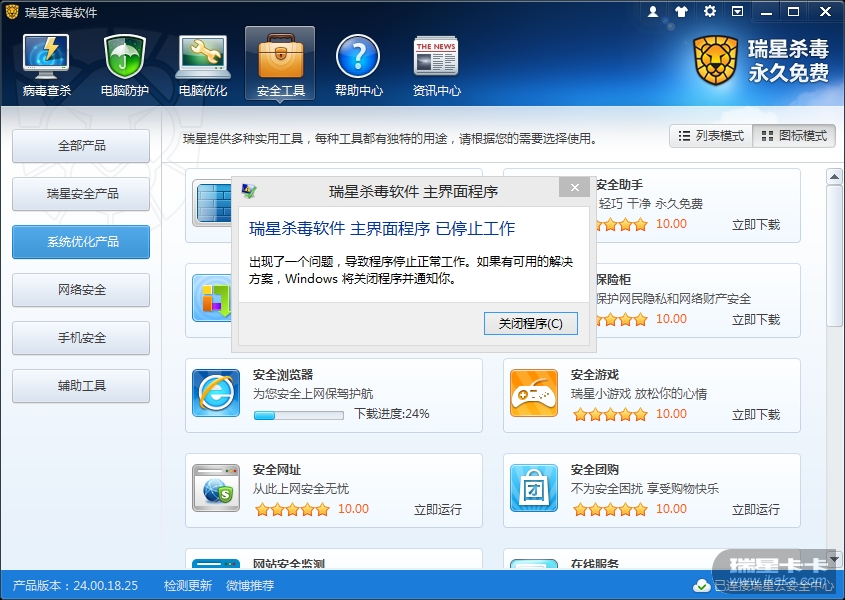Viewport: 845px width, 600px height.
Task: Click the scrollbar down arrow
Action: (834, 559)
